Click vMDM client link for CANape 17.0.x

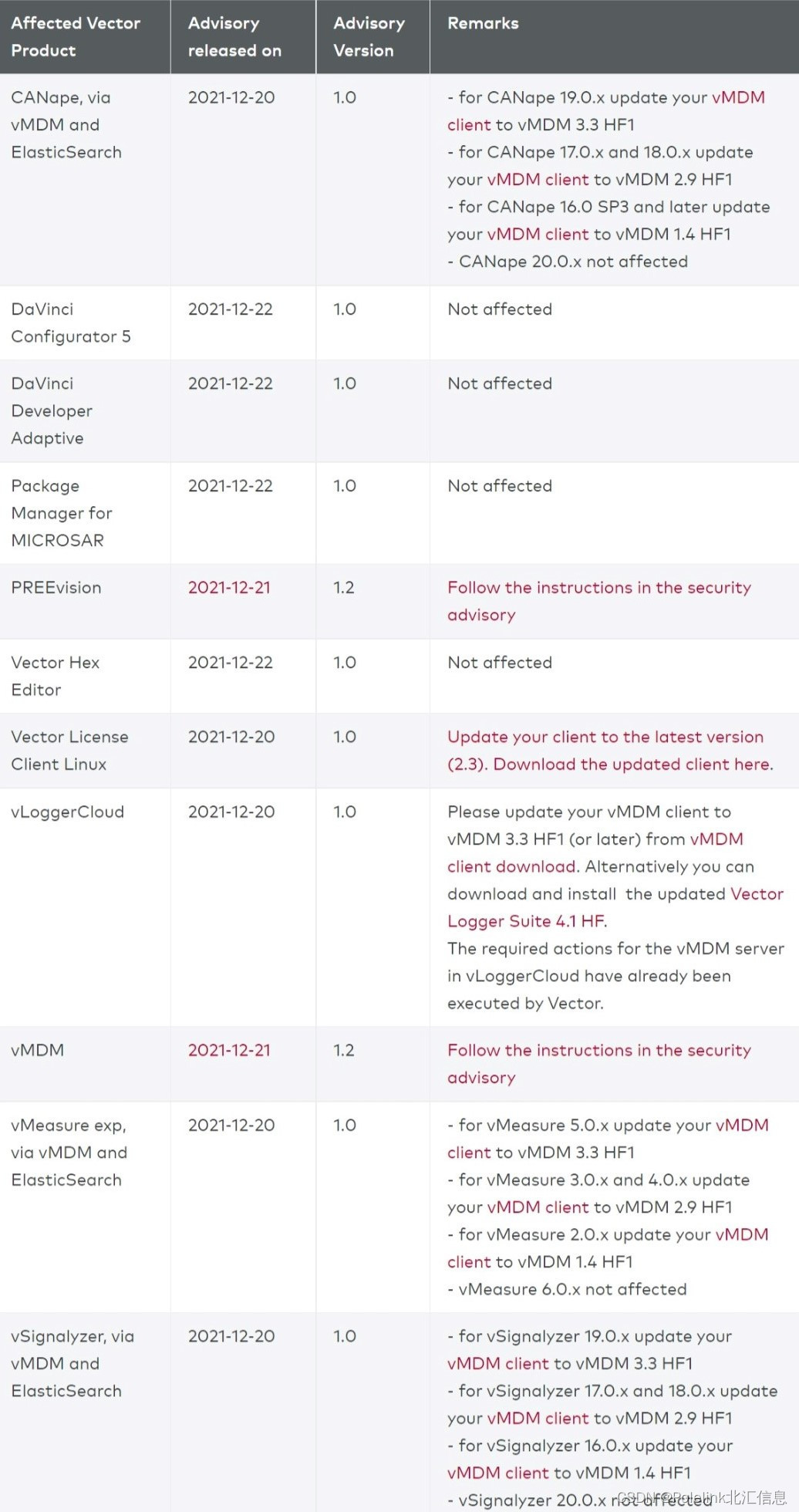pyautogui.click(x=538, y=180)
